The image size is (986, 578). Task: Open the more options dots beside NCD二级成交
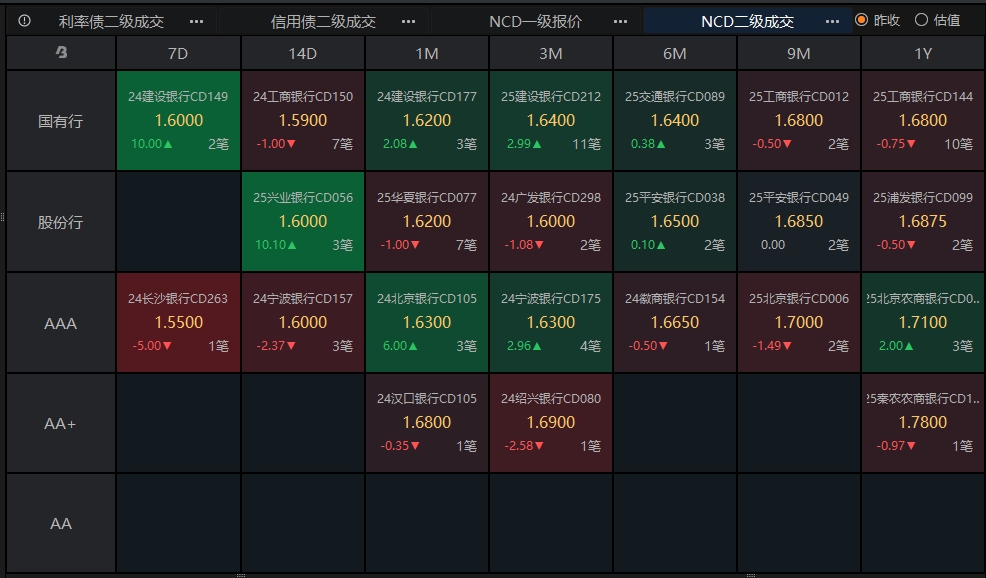tap(832, 21)
